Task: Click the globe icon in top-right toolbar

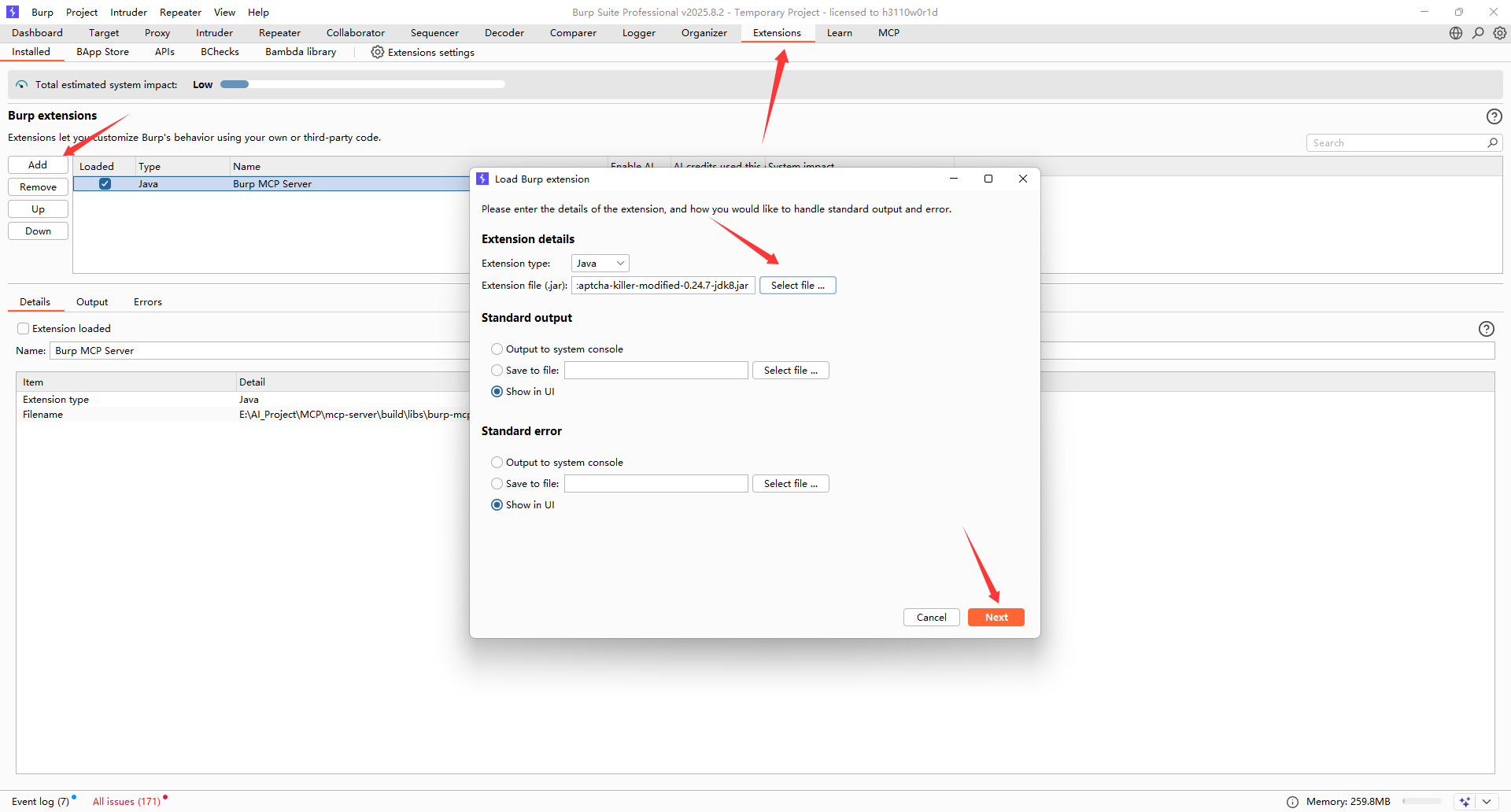Action: tap(1456, 33)
